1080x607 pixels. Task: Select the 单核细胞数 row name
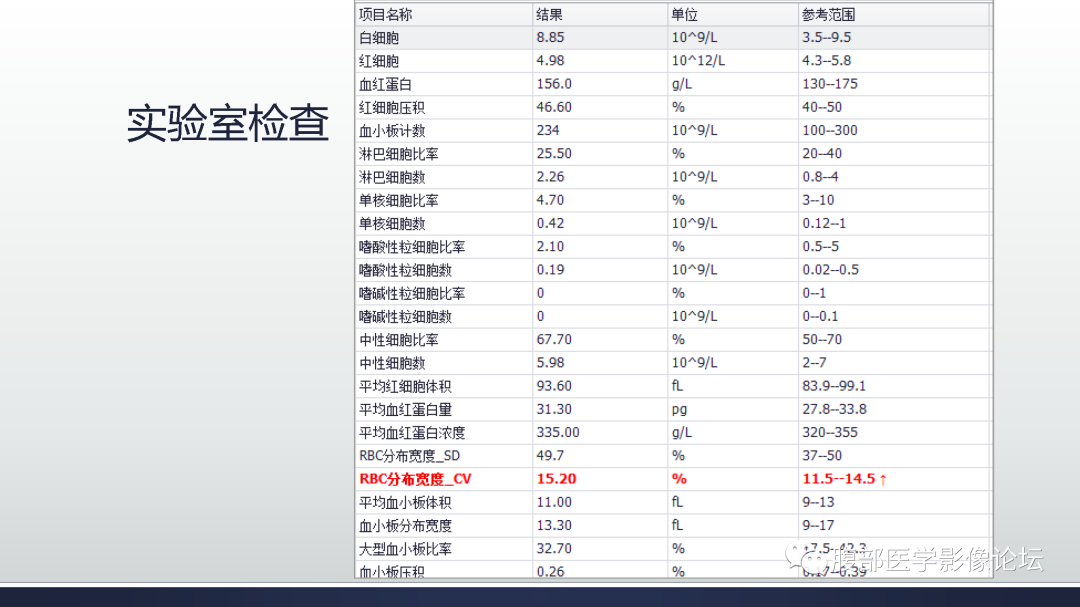[x=392, y=224]
